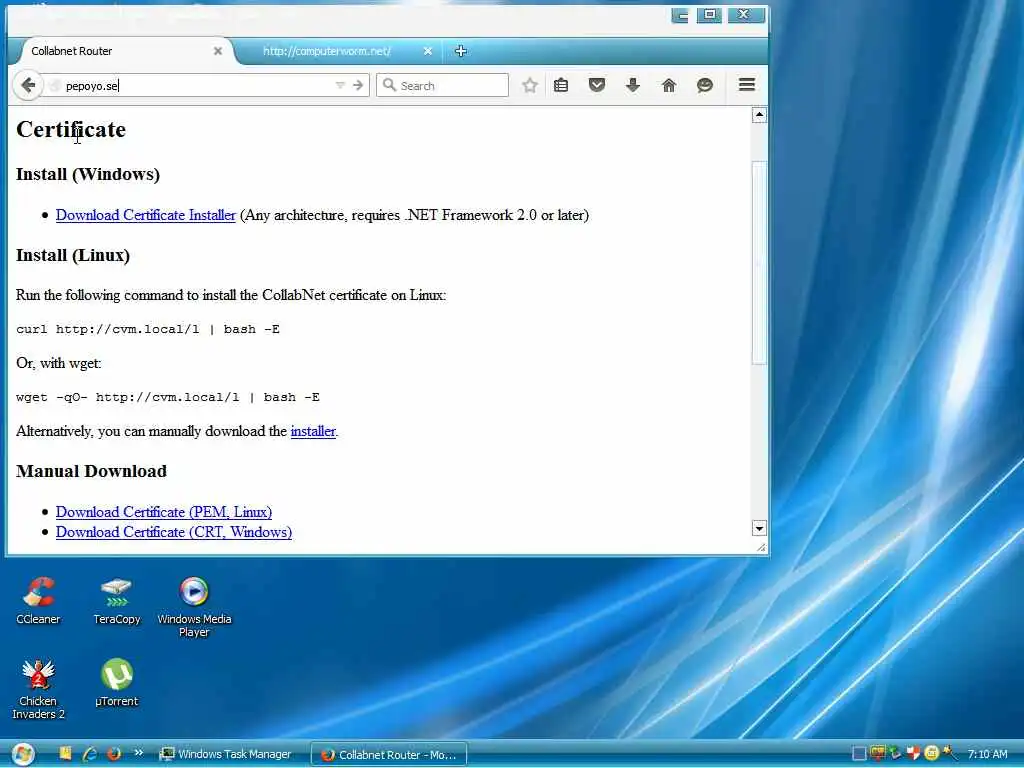
Task: Click the red shield tray icon
Action: (914, 754)
